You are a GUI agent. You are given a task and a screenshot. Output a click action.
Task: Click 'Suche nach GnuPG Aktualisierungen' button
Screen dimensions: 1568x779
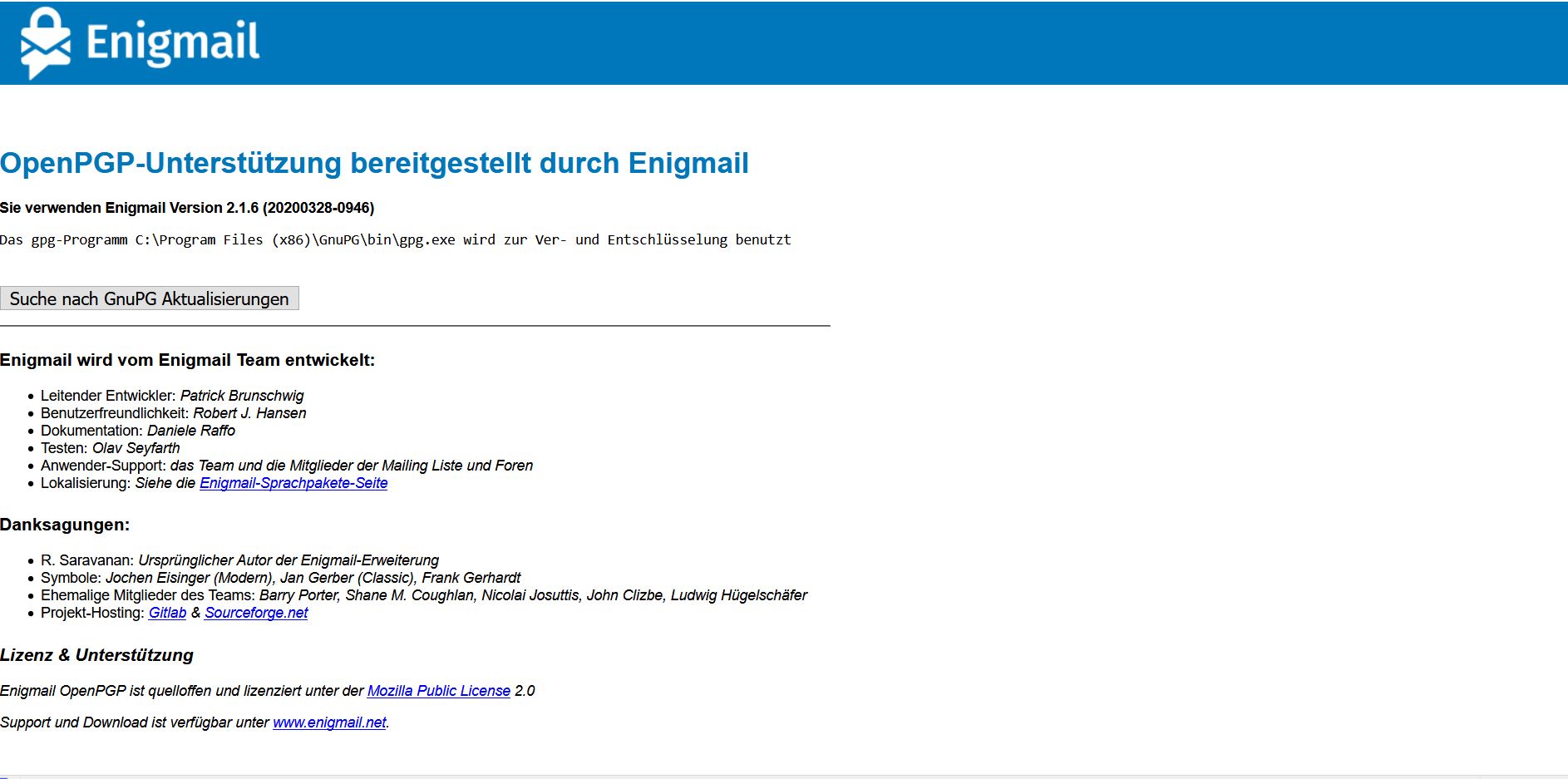coord(150,298)
